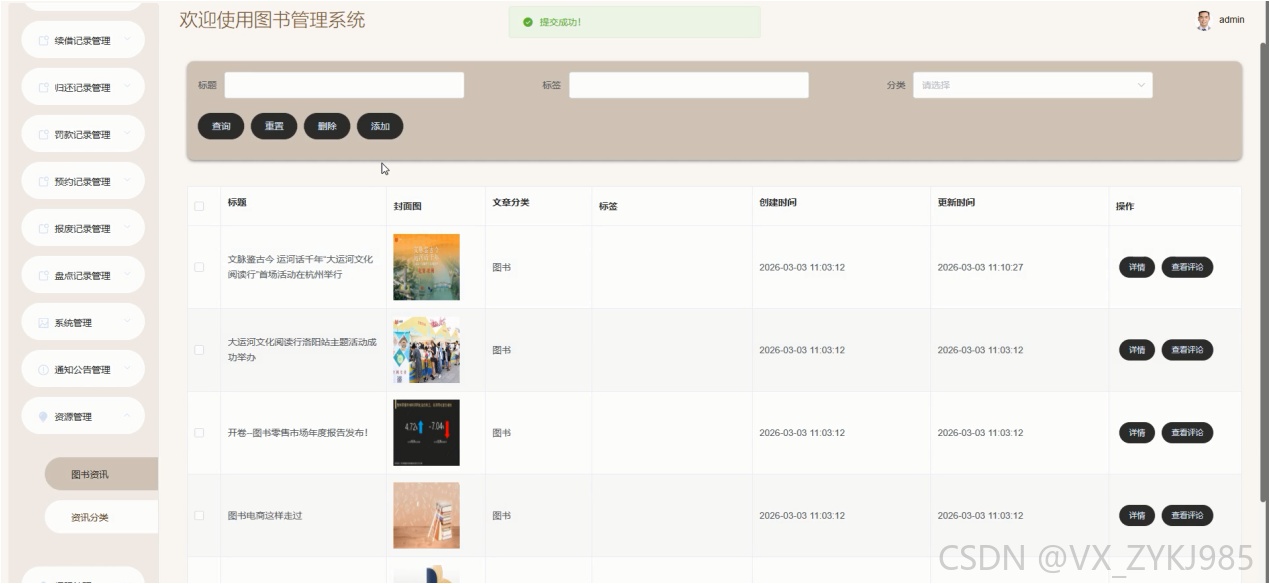Screen dimensions: 1270x584
Task: Click the title 图书电商这样走过
Action: (x=265, y=516)
